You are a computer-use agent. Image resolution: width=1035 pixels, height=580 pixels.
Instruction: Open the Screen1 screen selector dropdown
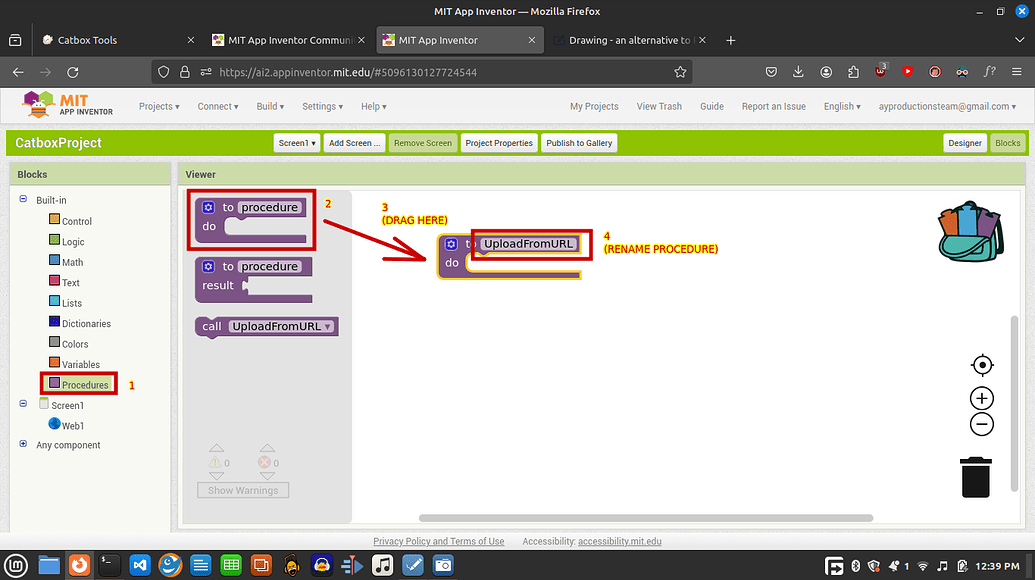pos(296,142)
